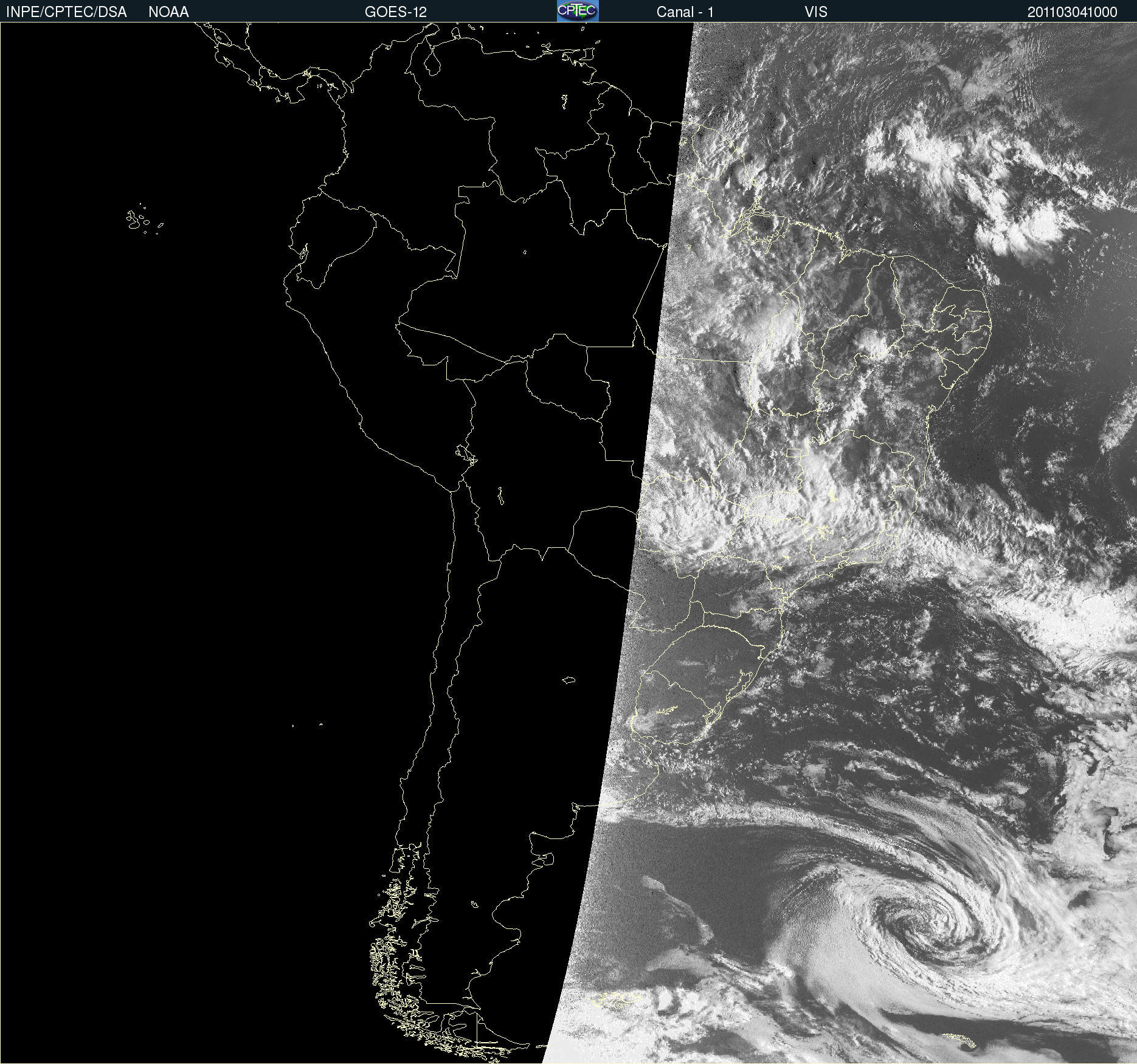1137x1064 pixels.
Task: Click the Canal - 1 channel label
Action: (685, 12)
